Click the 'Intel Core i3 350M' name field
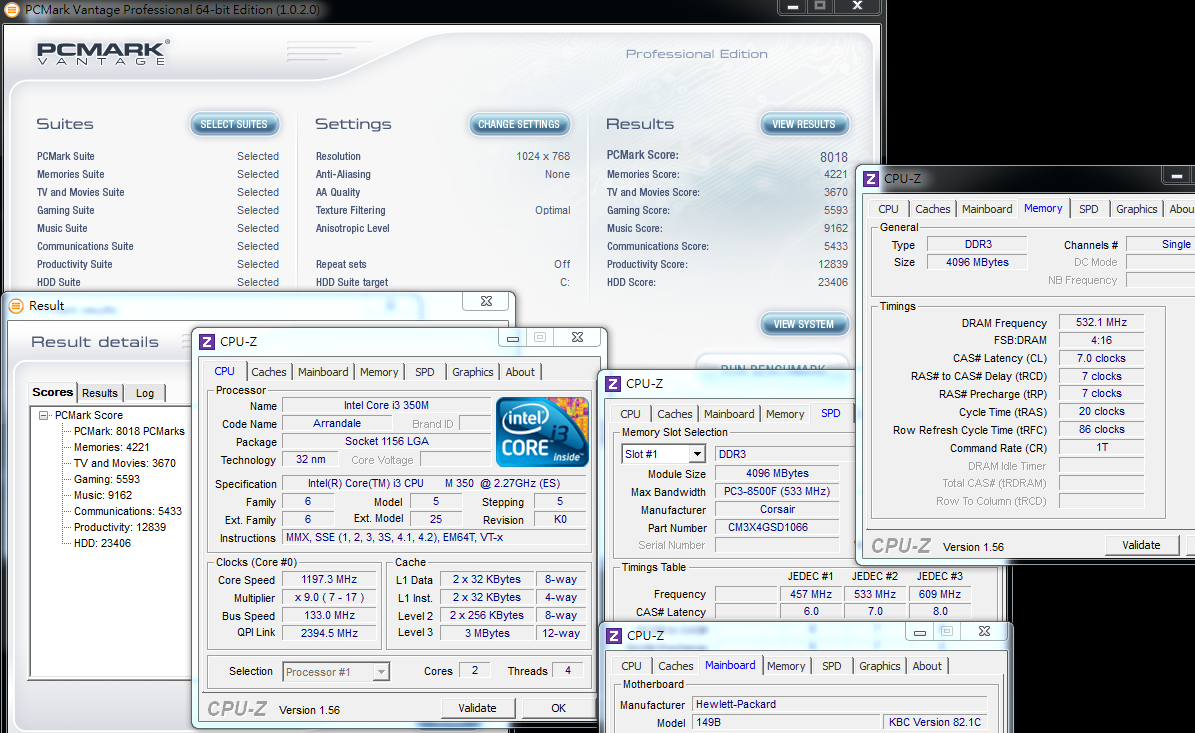The image size is (1195, 733). point(386,405)
